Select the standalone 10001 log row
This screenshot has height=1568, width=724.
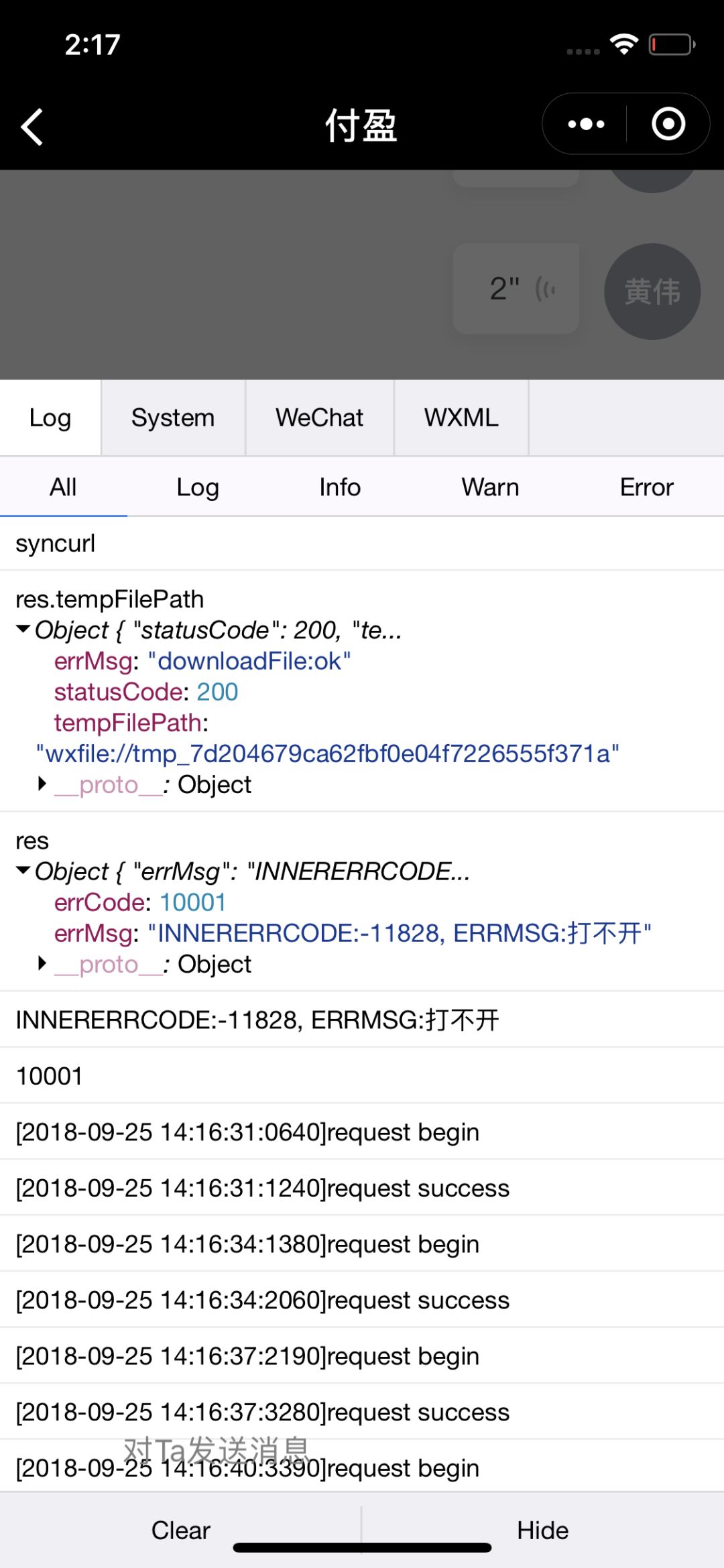(362, 1076)
